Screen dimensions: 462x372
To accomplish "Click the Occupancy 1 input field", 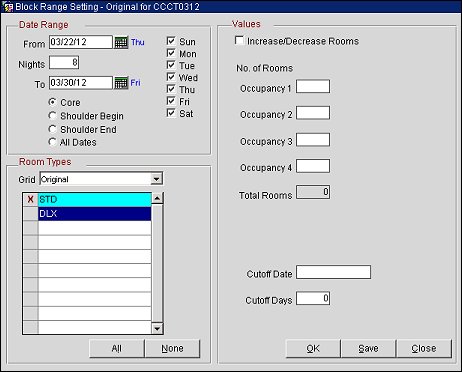I will (x=313, y=87).
